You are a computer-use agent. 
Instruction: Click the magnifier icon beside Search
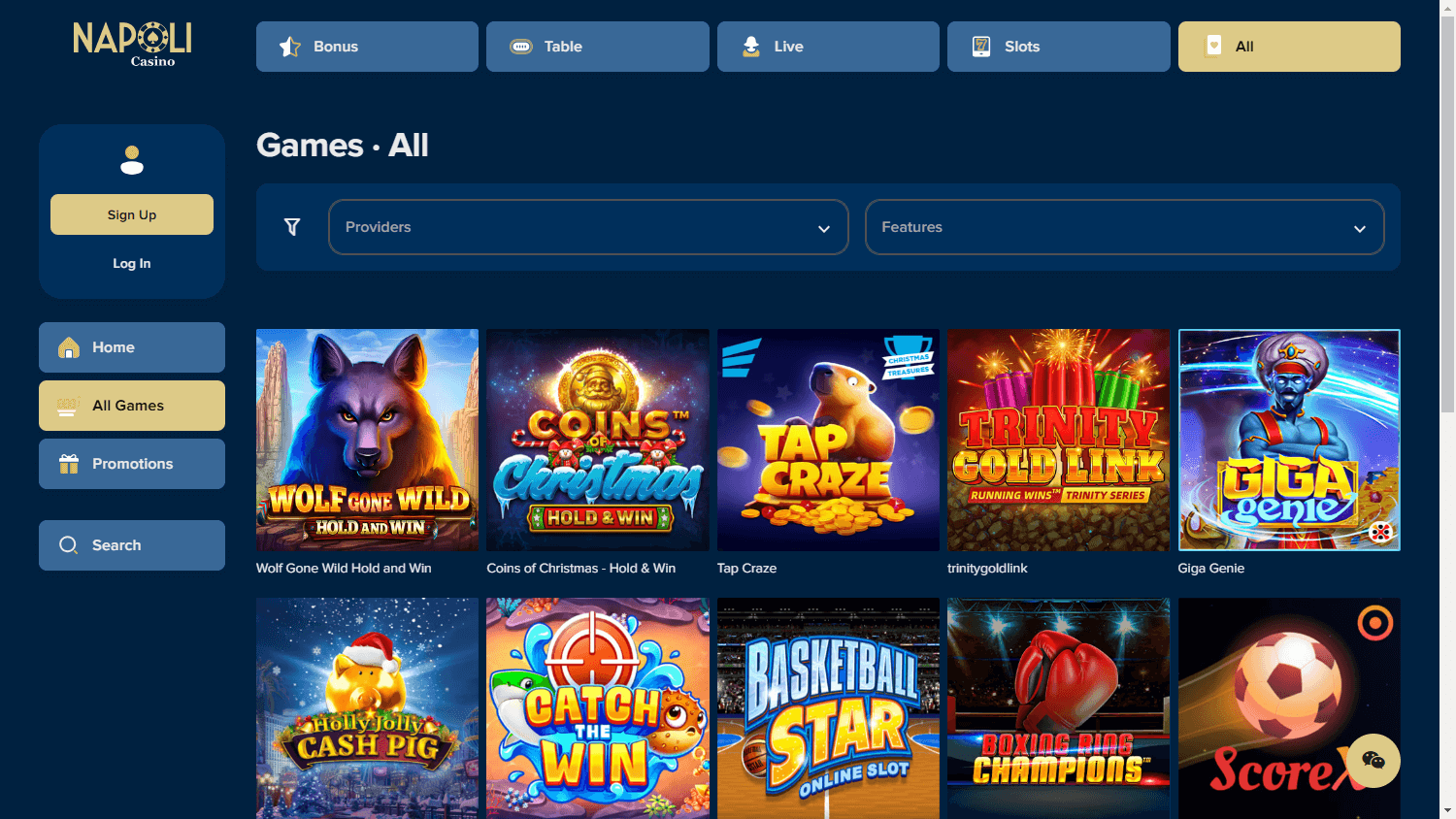(68, 545)
